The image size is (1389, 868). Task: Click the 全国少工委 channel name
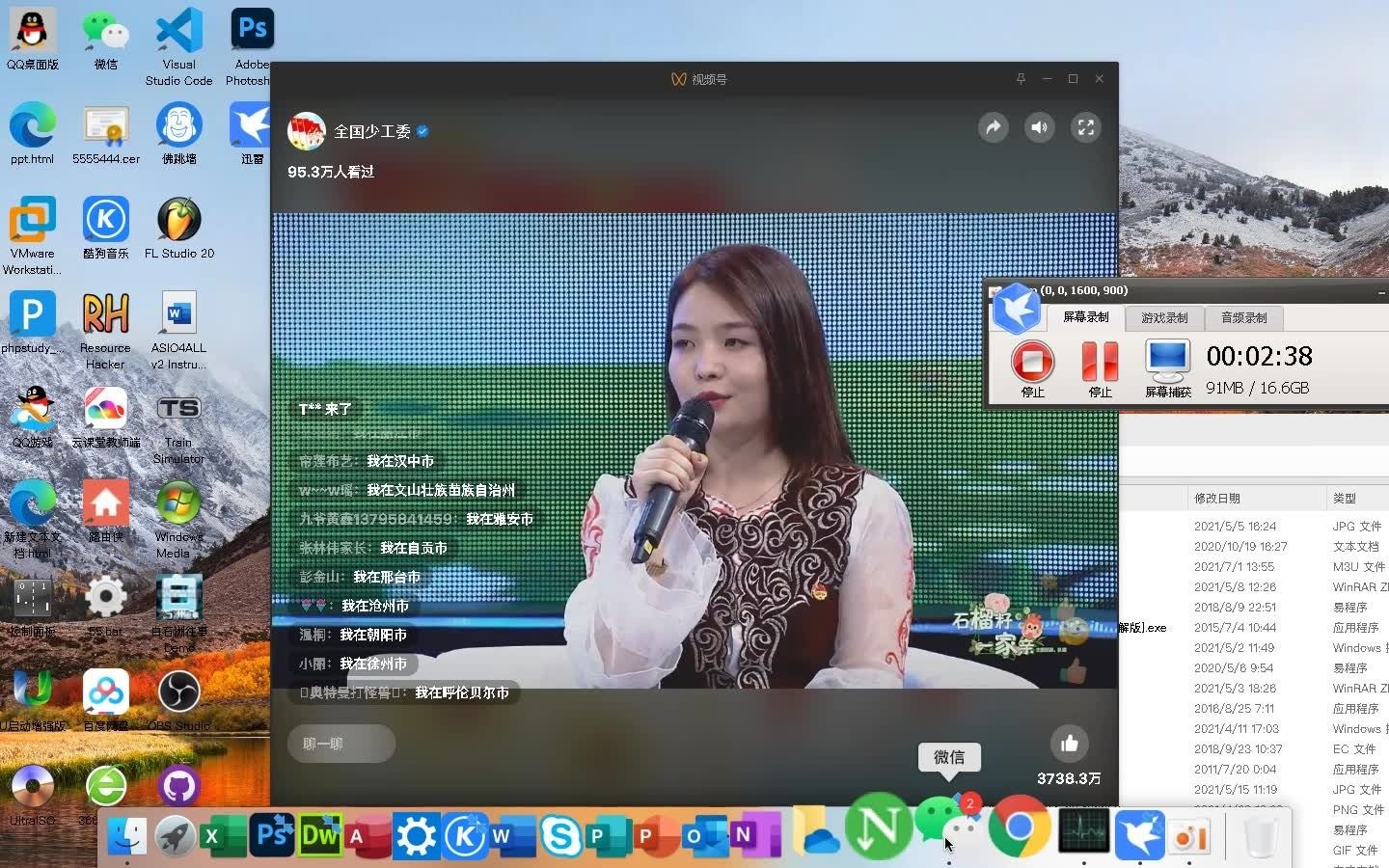372,131
